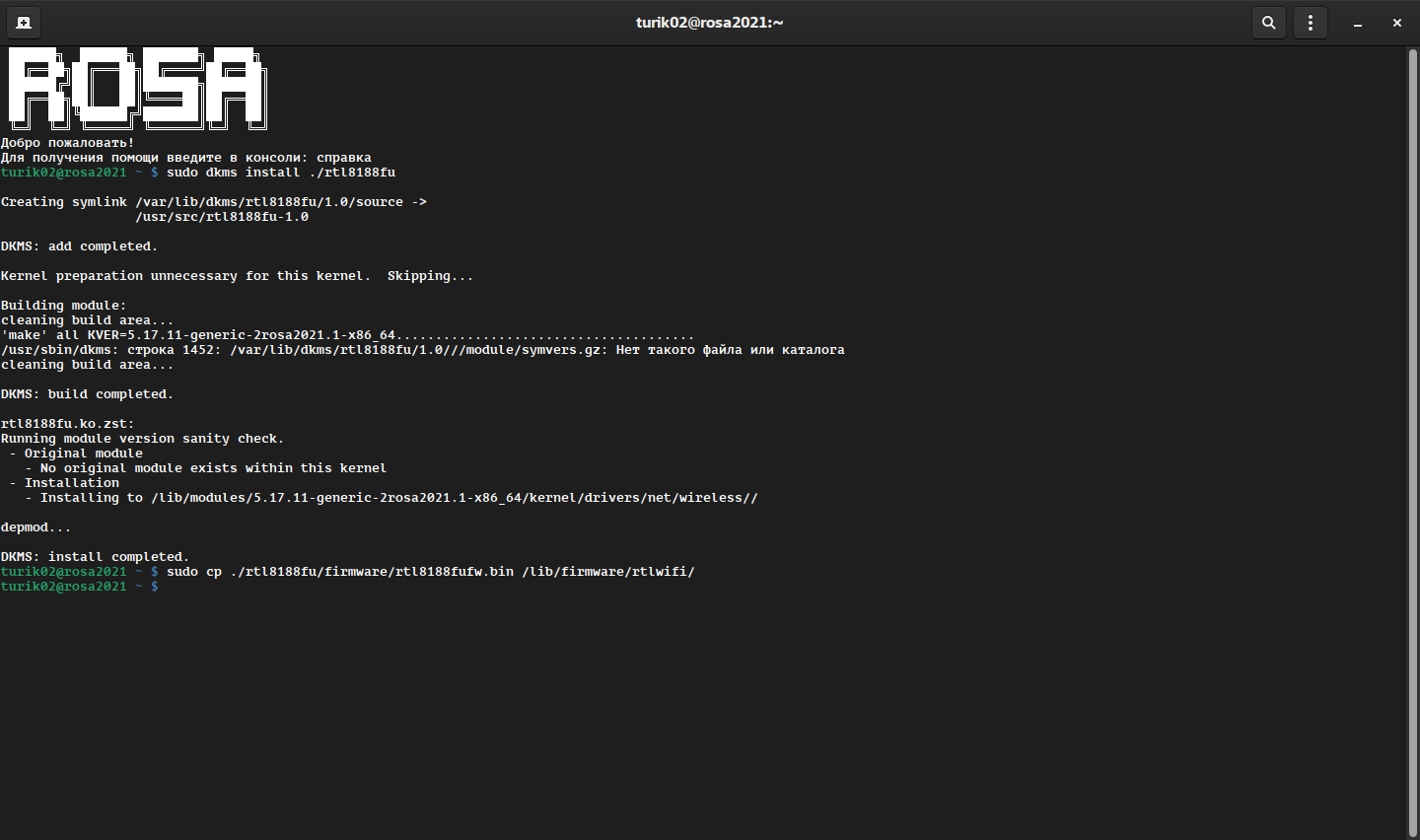Click the symvers.gz error line
The width and height of the screenshot is (1420, 840).
[x=422, y=350]
